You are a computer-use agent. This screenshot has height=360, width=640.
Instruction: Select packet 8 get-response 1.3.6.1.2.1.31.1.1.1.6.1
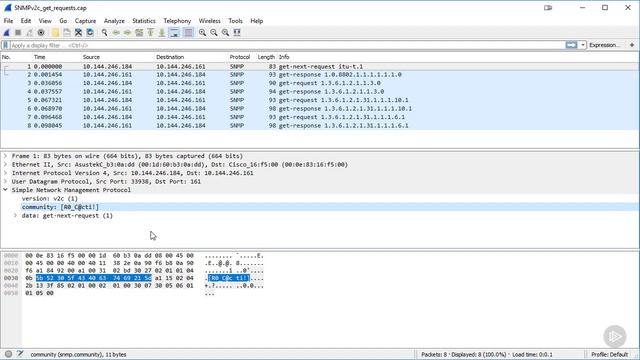click(x=320, y=126)
